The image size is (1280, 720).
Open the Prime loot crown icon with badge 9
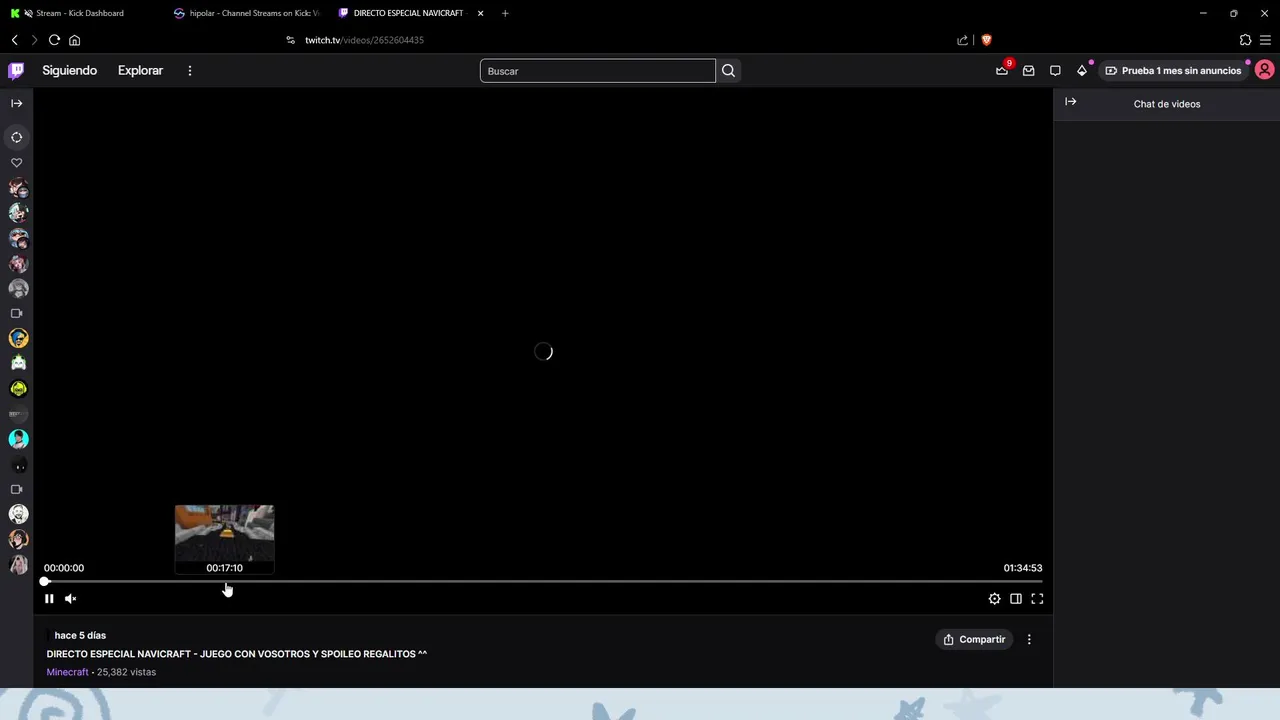click(x=1002, y=71)
